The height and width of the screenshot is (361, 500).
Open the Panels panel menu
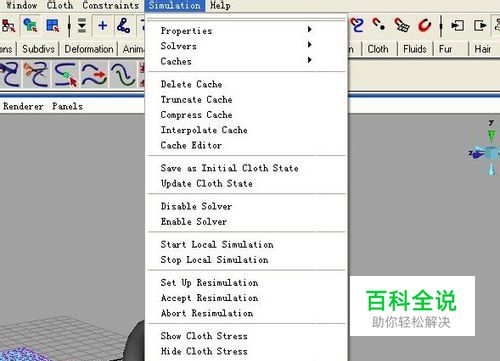[x=67, y=106]
